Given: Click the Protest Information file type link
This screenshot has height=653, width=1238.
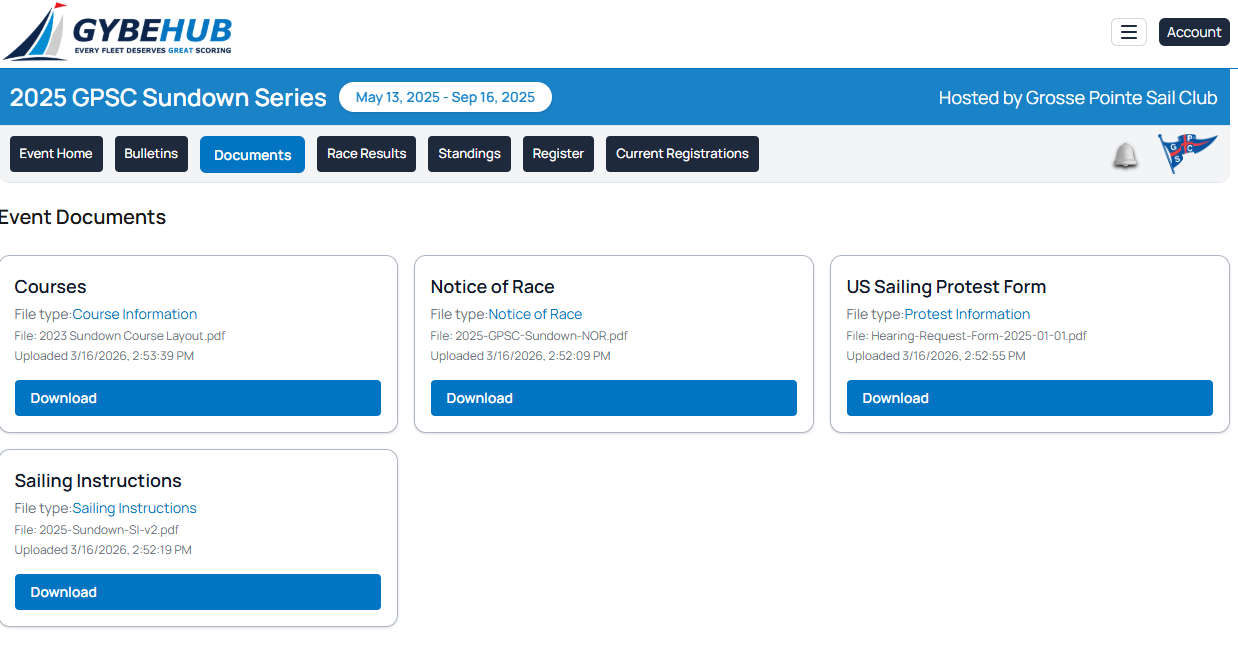Looking at the screenshot, I should tap(967, 314).
